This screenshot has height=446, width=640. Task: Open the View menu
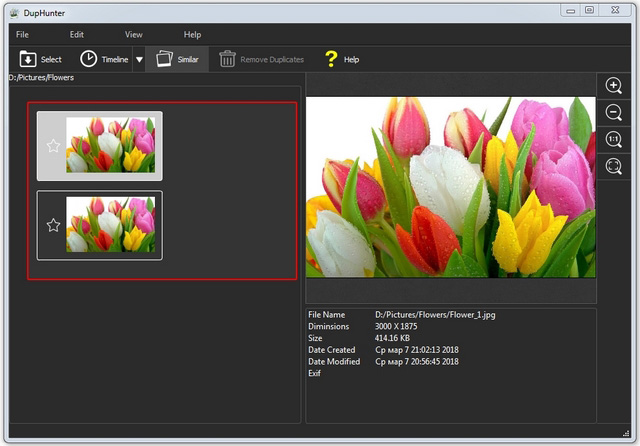(133, 35)
